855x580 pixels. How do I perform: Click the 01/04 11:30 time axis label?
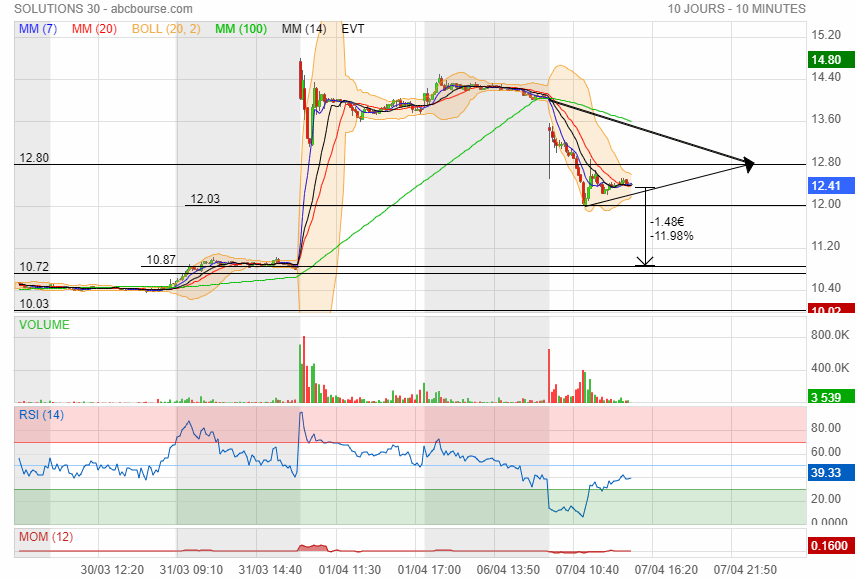pos(350,570)
